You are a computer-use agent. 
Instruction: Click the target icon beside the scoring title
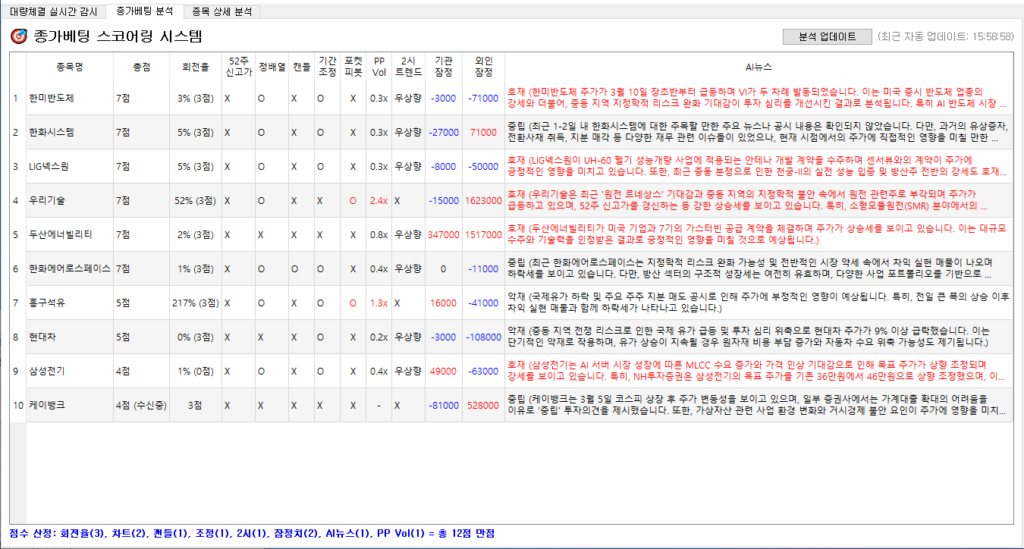point(18,37)
